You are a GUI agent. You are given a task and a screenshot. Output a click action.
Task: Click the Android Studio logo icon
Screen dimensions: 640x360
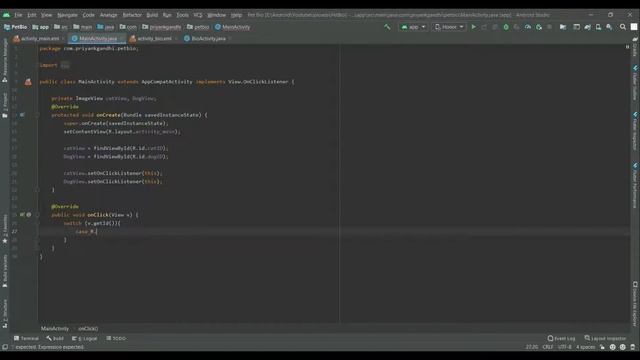tap(6, 15)
